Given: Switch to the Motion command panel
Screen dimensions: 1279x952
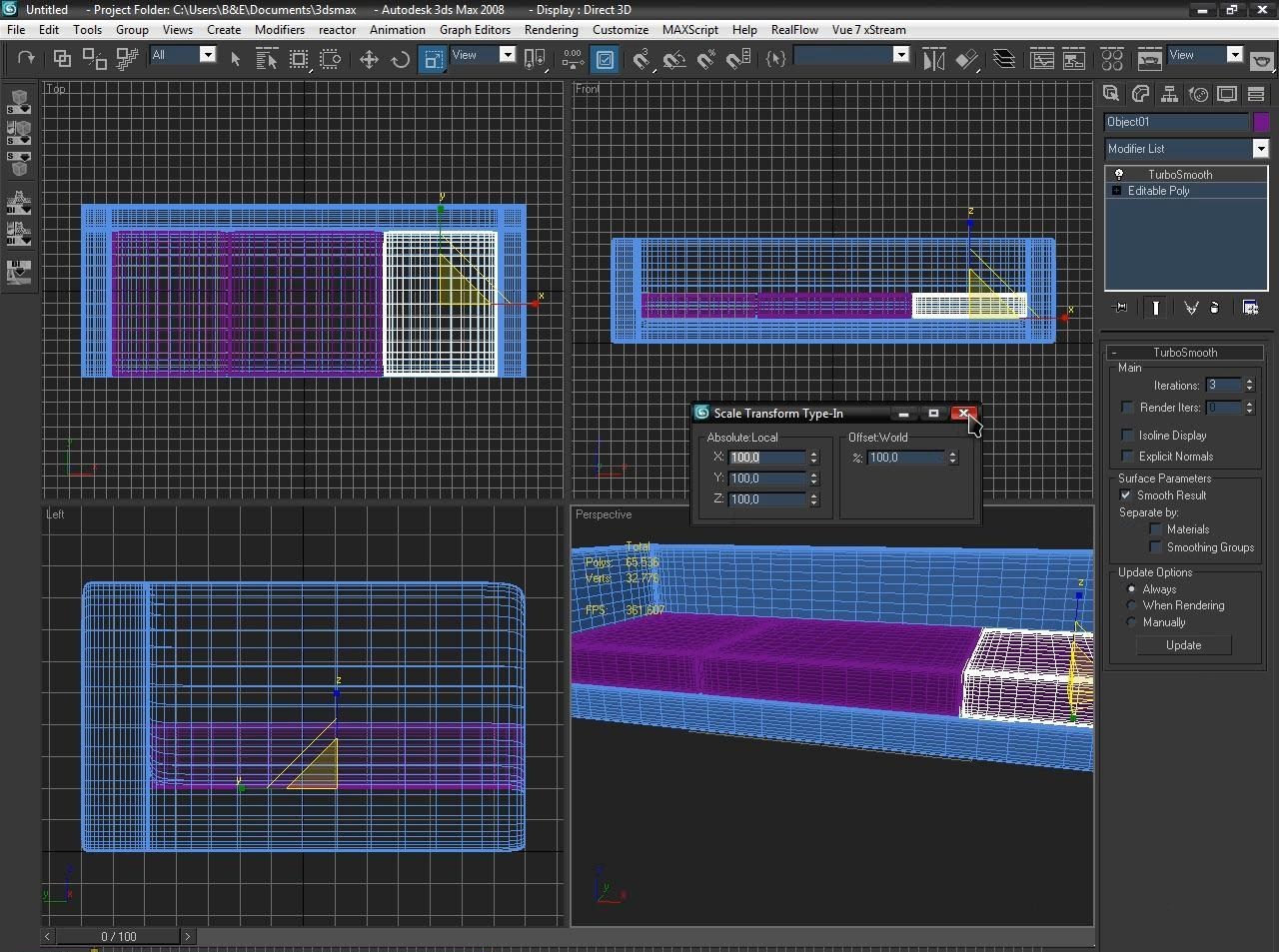Looking at the screenshot, I should tap(1198, 94).
